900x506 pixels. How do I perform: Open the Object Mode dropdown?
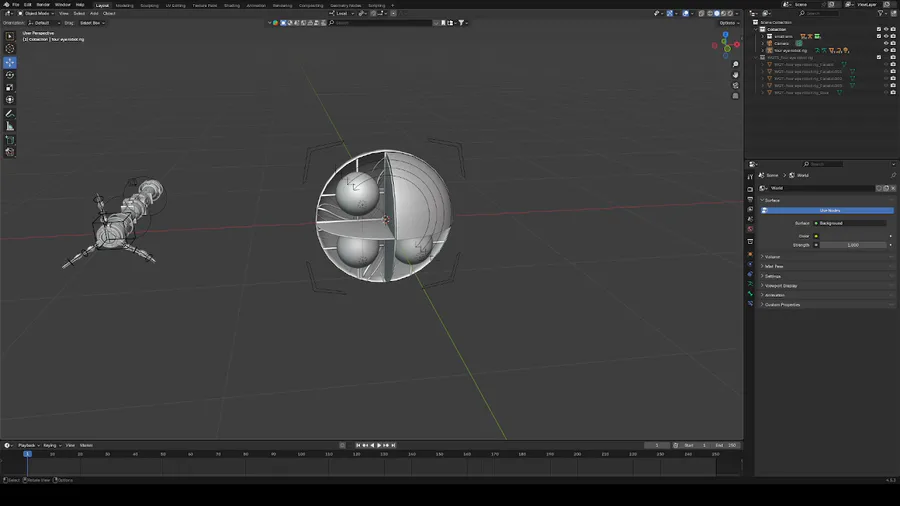coord(36,13)
